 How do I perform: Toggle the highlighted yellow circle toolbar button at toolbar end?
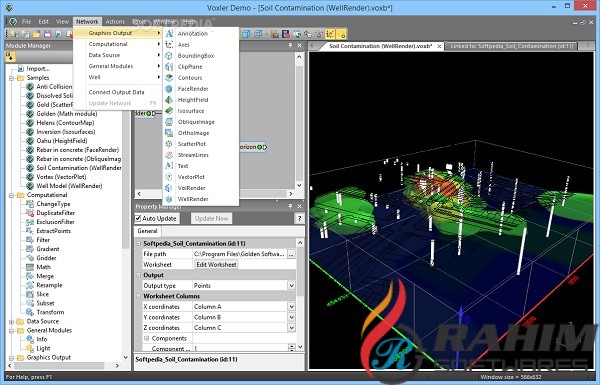pos(342,34)
